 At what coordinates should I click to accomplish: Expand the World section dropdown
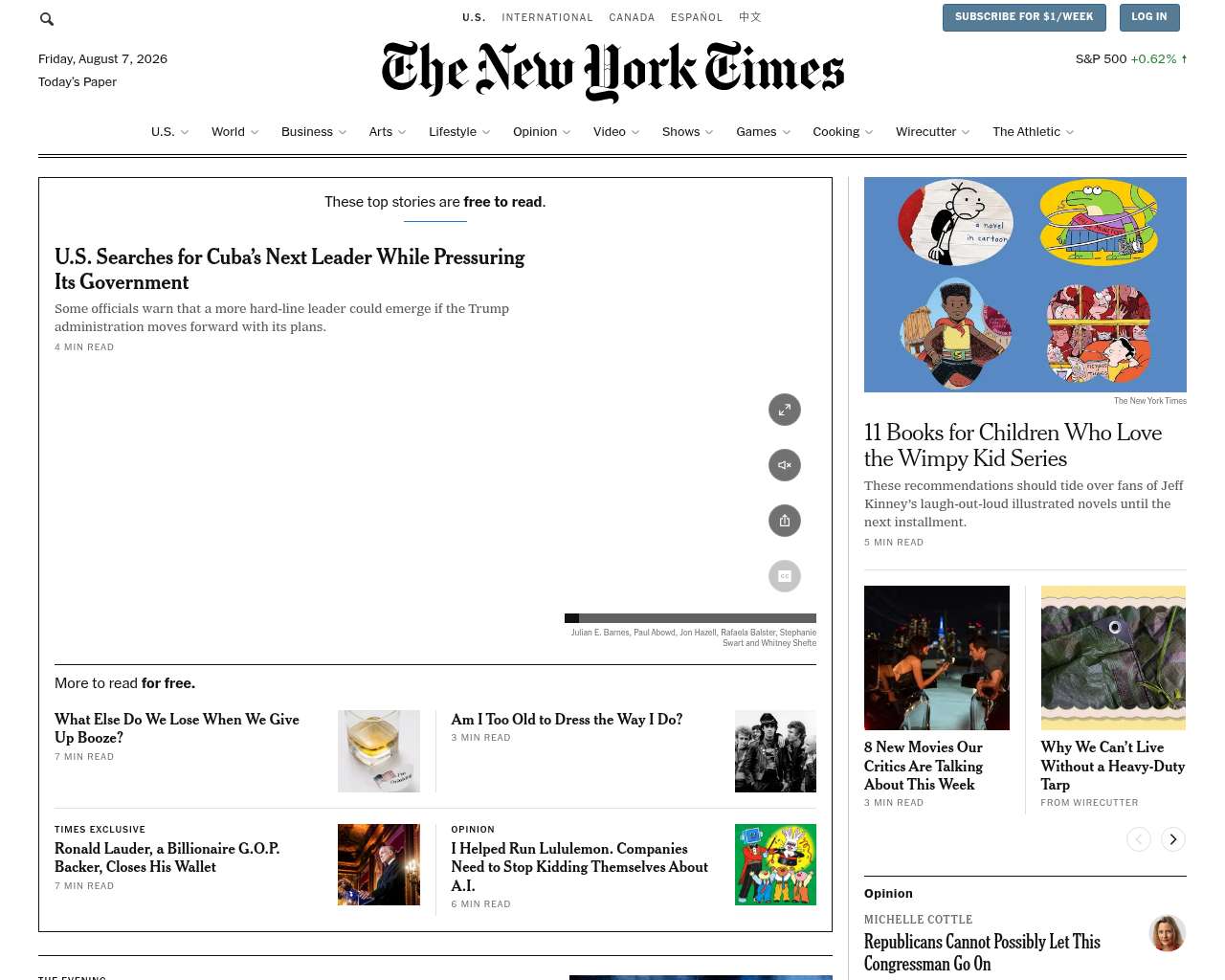click(x=234, y=132)
